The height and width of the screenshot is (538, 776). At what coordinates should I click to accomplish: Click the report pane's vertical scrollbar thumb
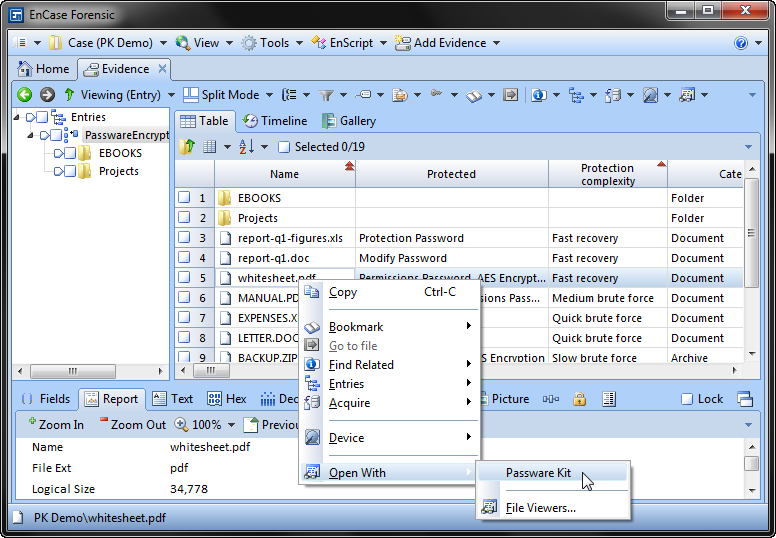(752, 463)
